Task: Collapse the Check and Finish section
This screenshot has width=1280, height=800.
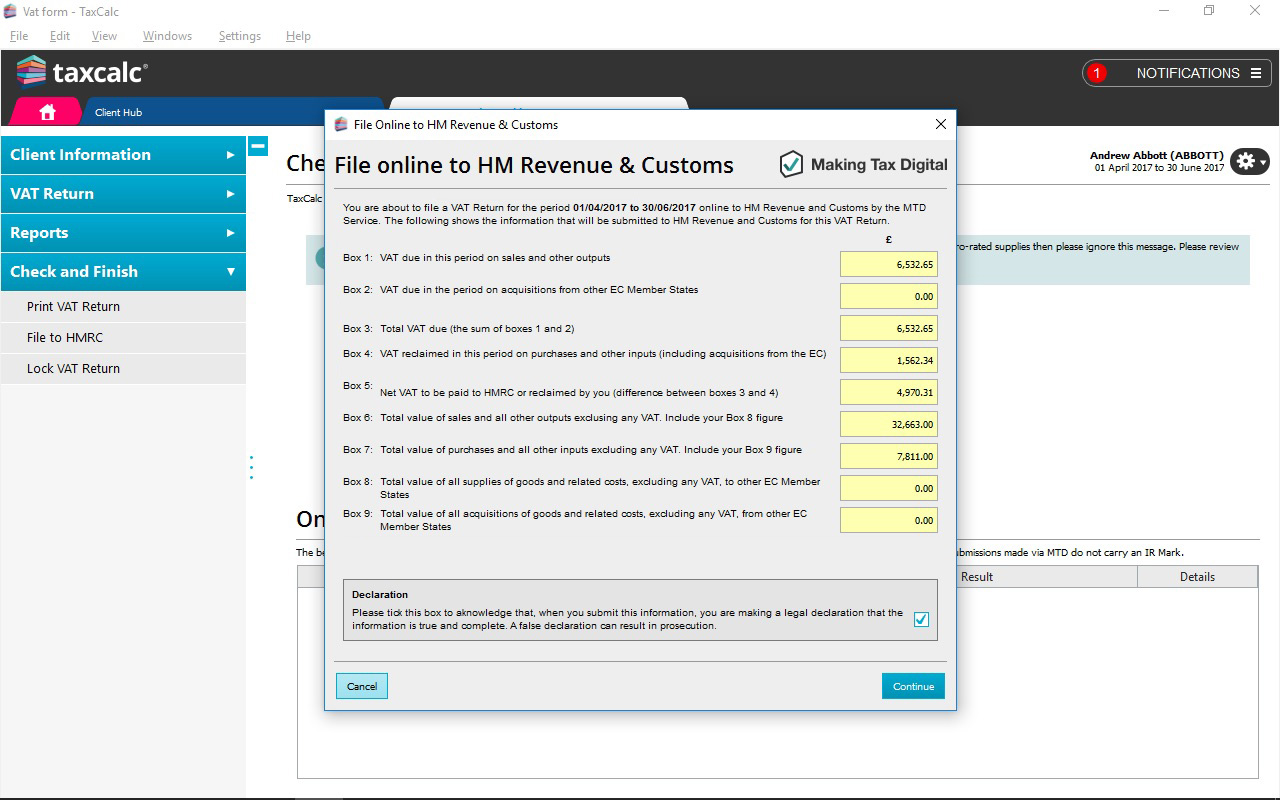Action: pos(122,272)
